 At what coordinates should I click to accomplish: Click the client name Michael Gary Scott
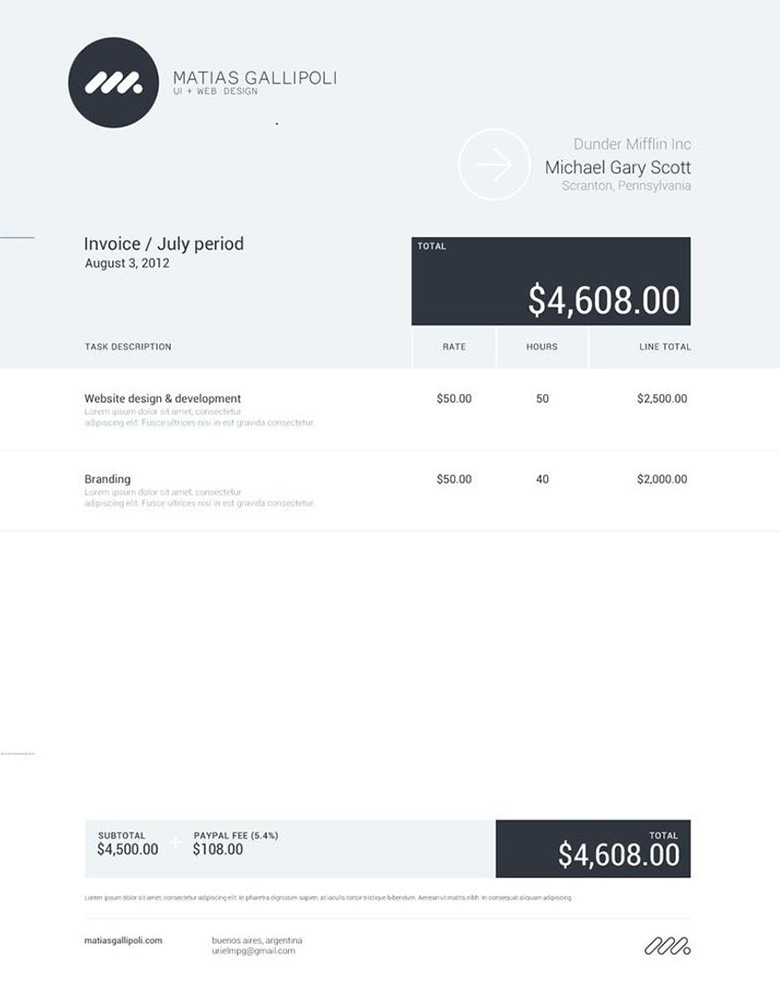click(617, 167)
